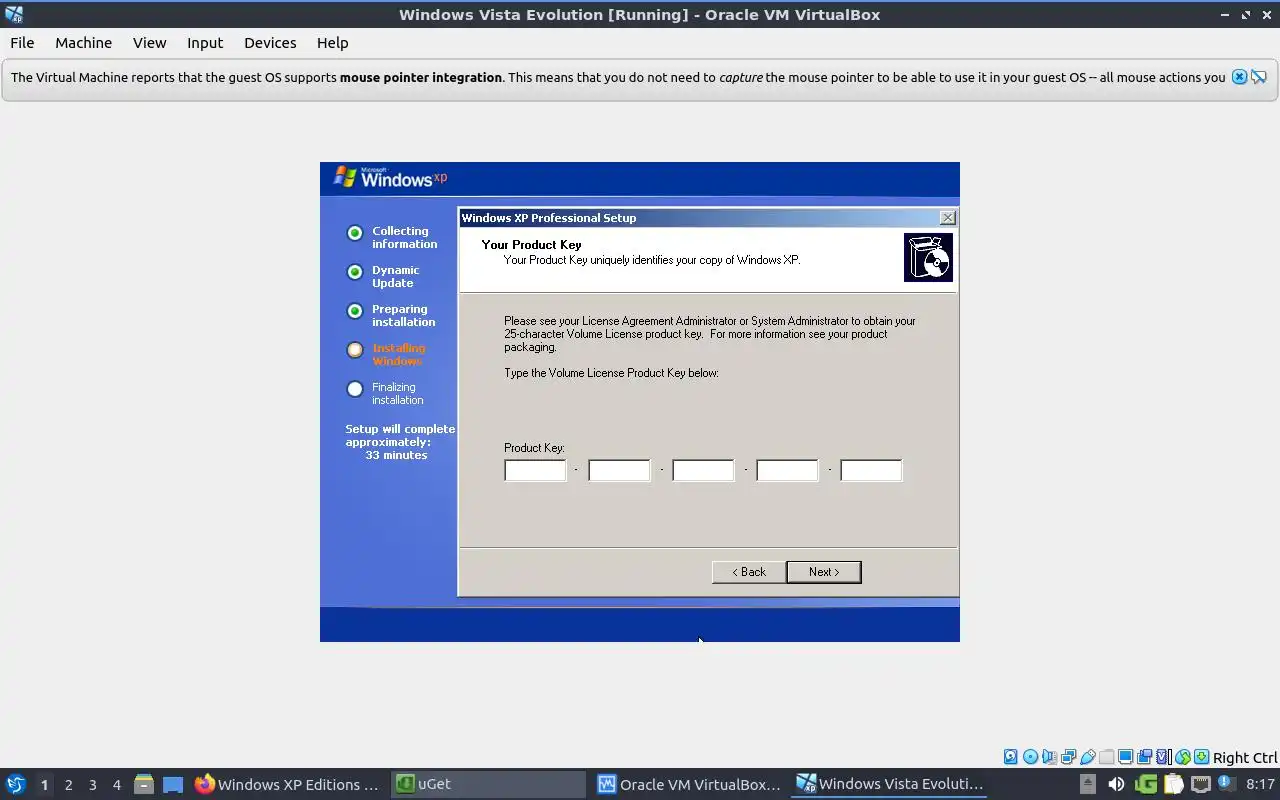Click the display settings status icon
This screenshot has height=800, width=1280.
point(1125,757)
